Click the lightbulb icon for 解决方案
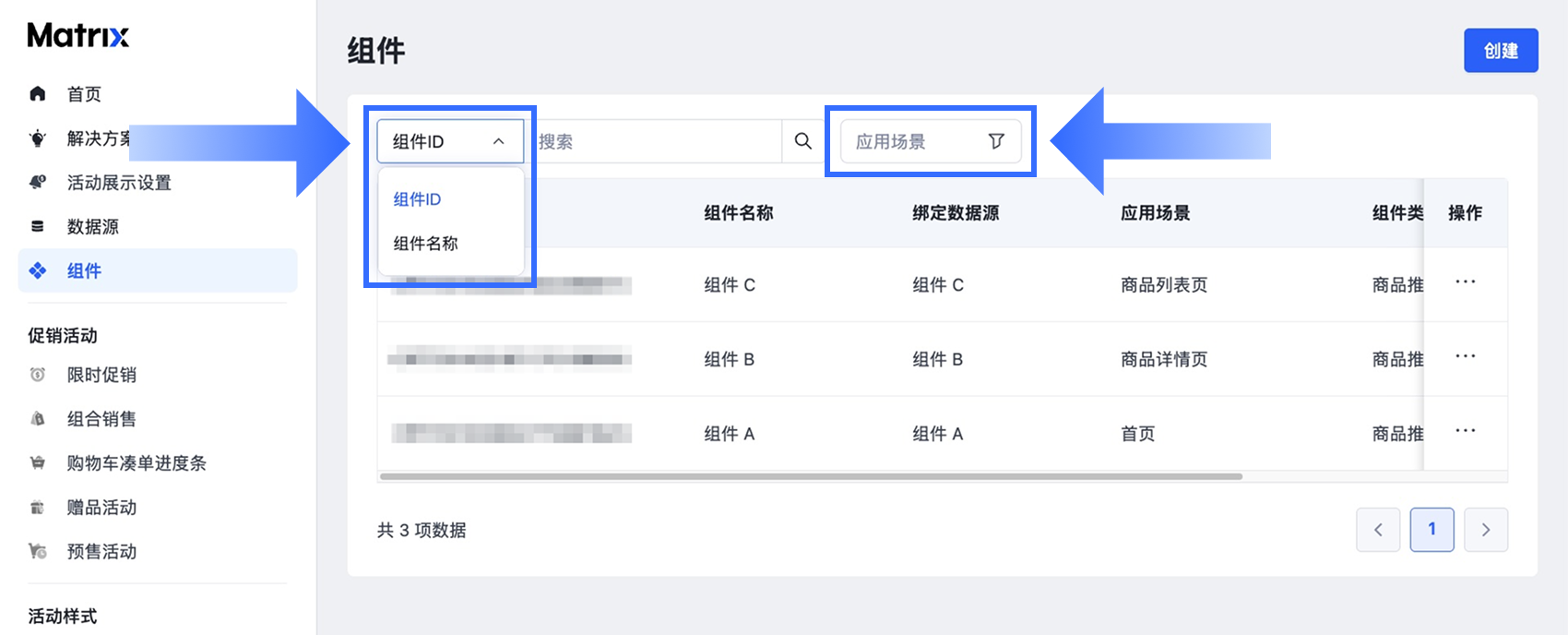1568x635 pixels. coord(38,138)
